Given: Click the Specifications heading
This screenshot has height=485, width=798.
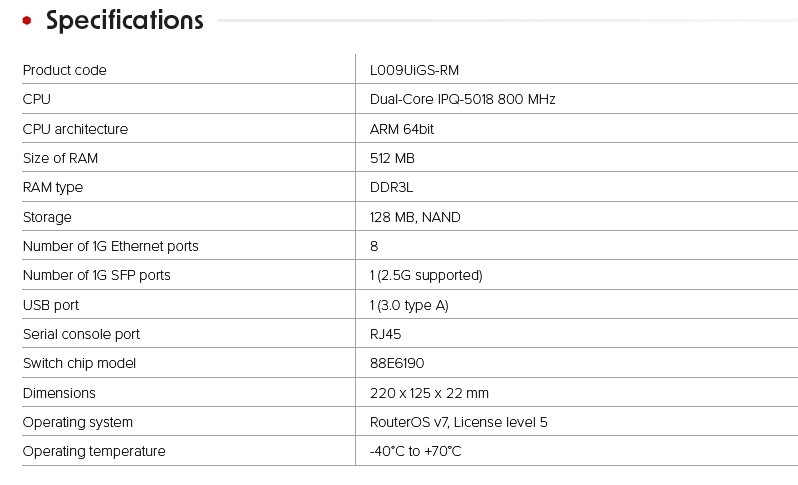Looking at the screenshot, I should pos(124,20).
